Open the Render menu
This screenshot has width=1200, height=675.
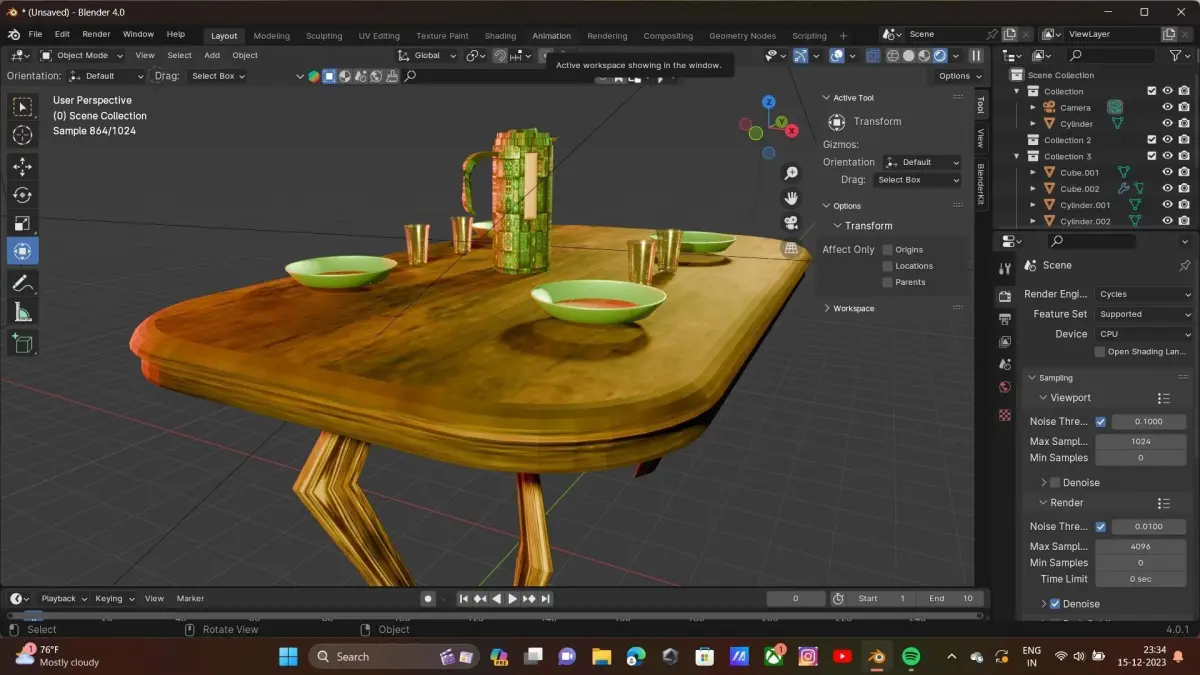pyautogui.click(x=96, y=34)
